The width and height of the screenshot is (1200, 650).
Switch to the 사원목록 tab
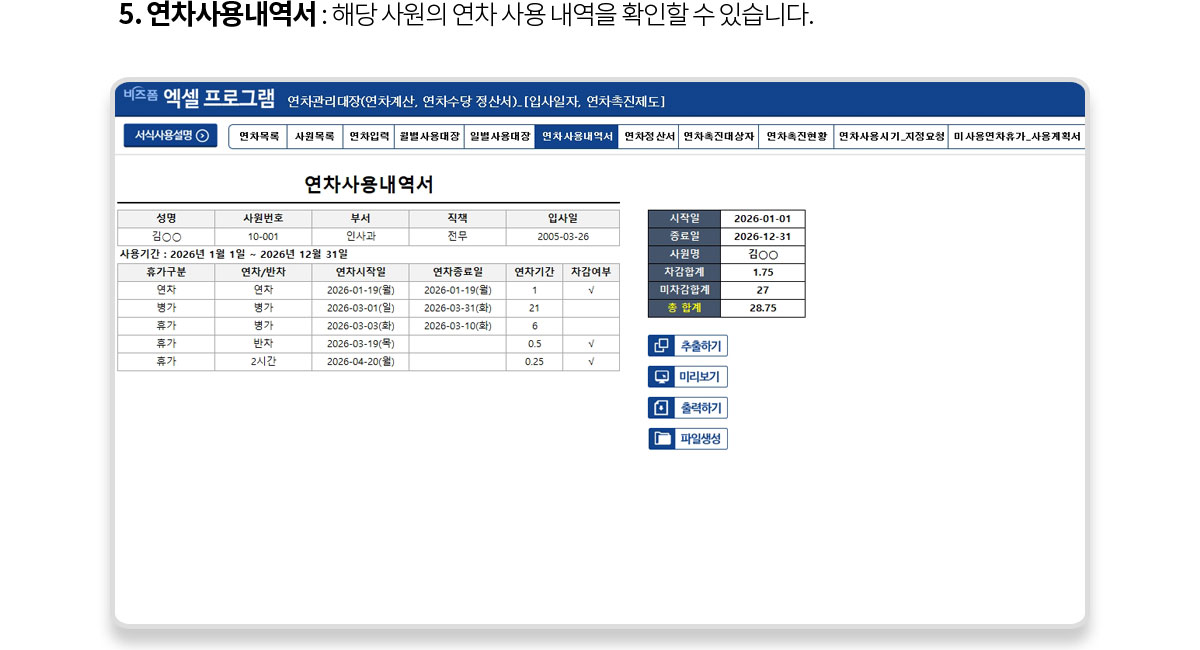315,137
